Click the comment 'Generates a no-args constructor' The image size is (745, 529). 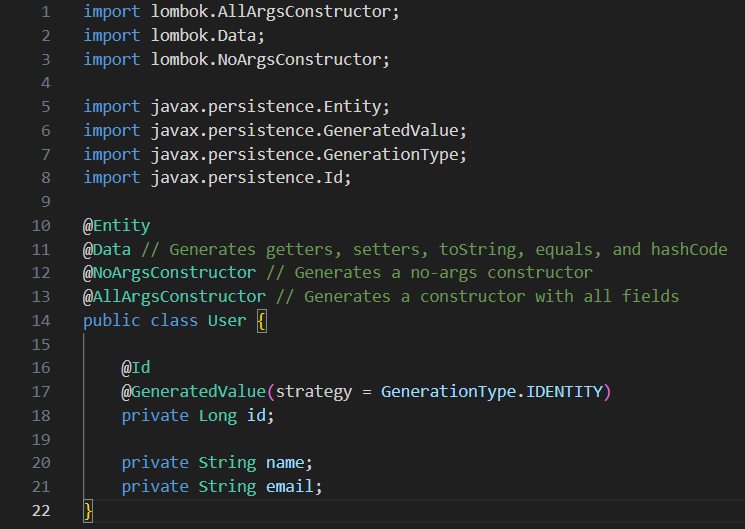pyautogui.click(x=444, y=273)
